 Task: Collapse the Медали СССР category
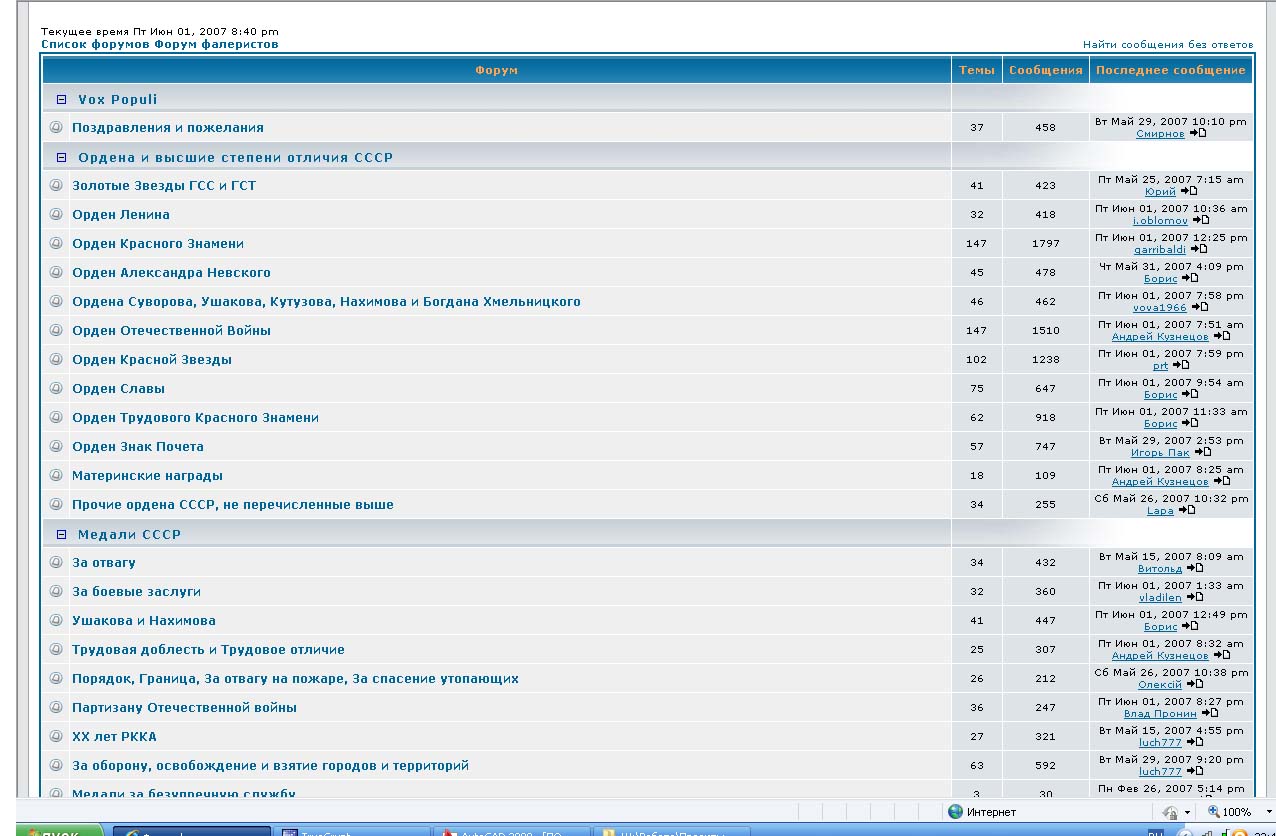(x=61, y=535)
